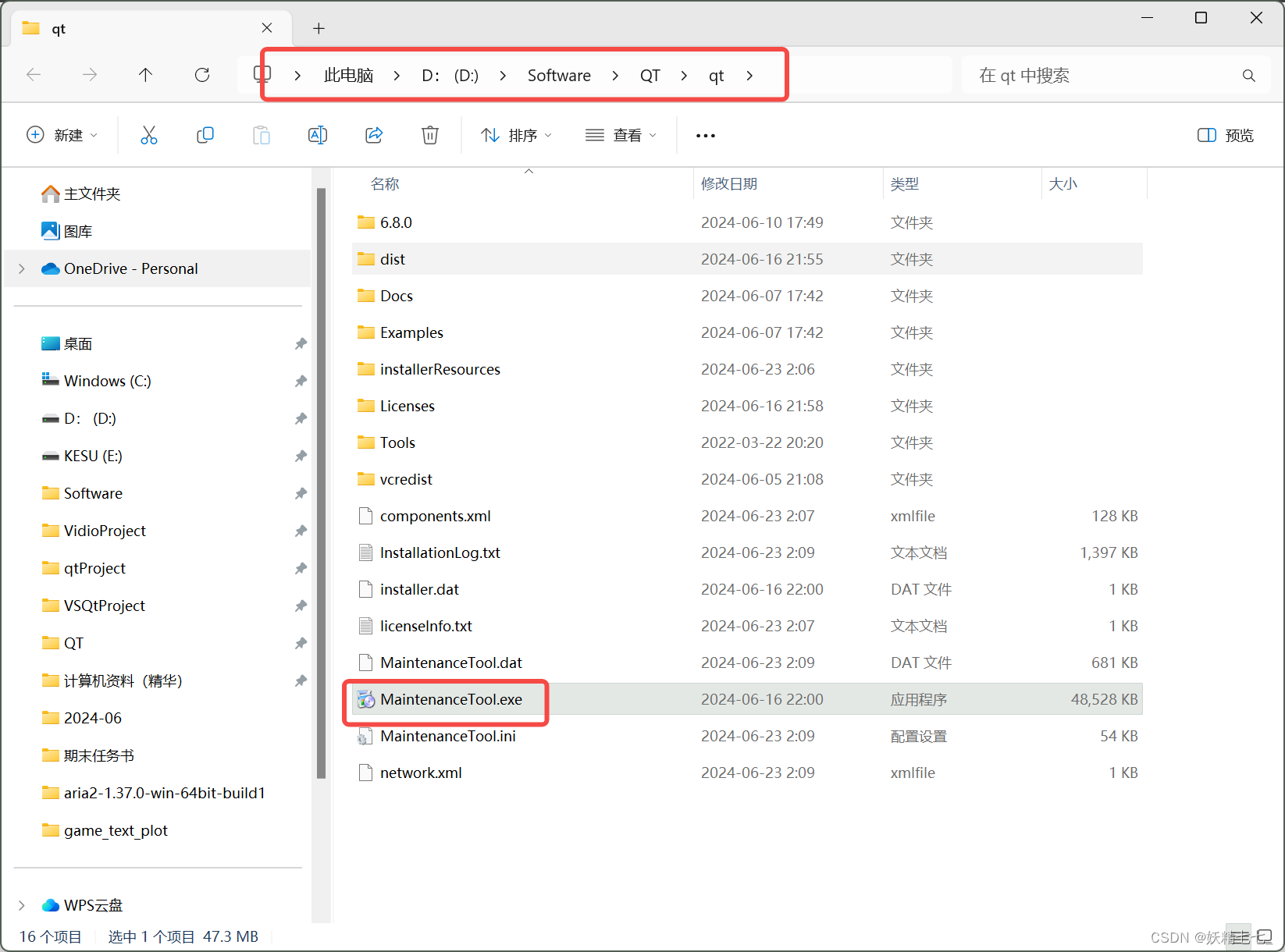Open Desktop (桌面) in the sidebar
The image size is (1285, 952).
[x=67, y=343]
